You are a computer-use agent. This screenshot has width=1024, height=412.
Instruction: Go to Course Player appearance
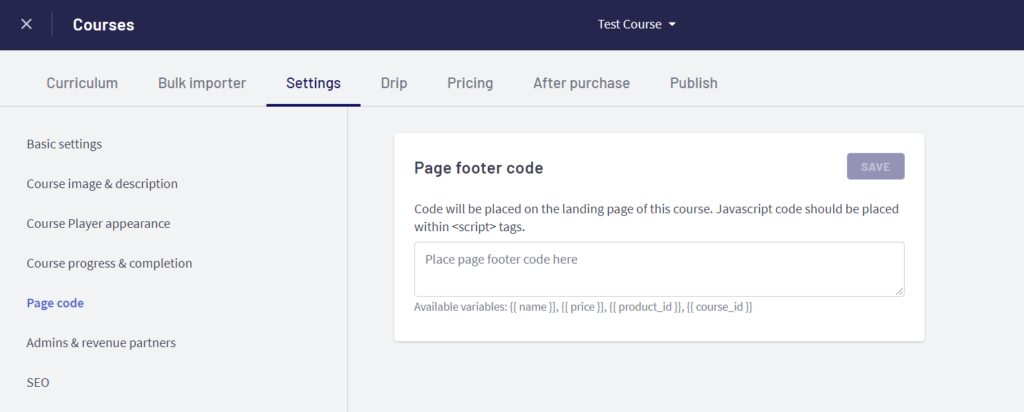click(98, 223)
